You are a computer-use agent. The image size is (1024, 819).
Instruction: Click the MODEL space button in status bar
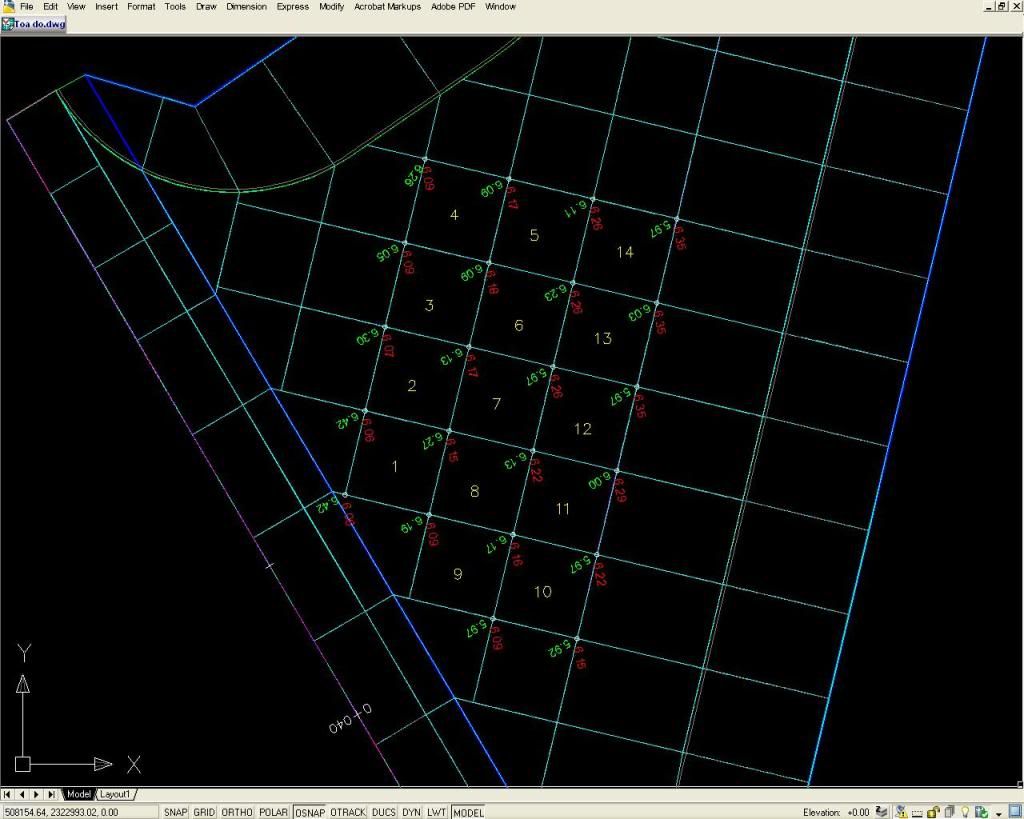[468, 812]
